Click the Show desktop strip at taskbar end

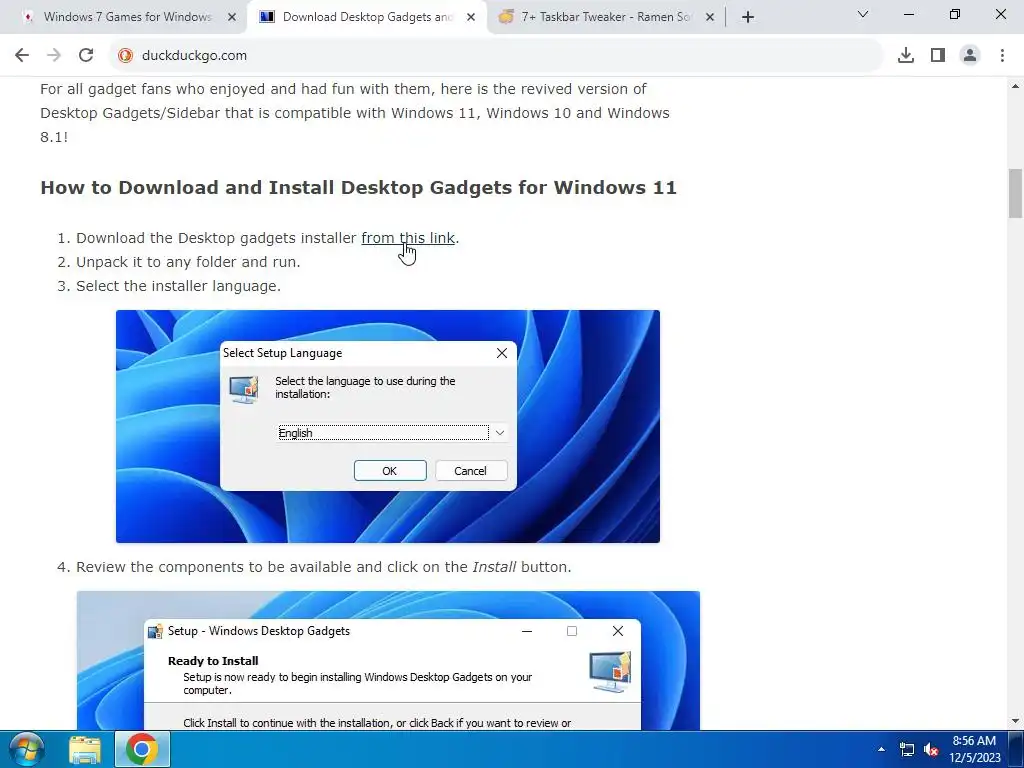coord(1017,749)
